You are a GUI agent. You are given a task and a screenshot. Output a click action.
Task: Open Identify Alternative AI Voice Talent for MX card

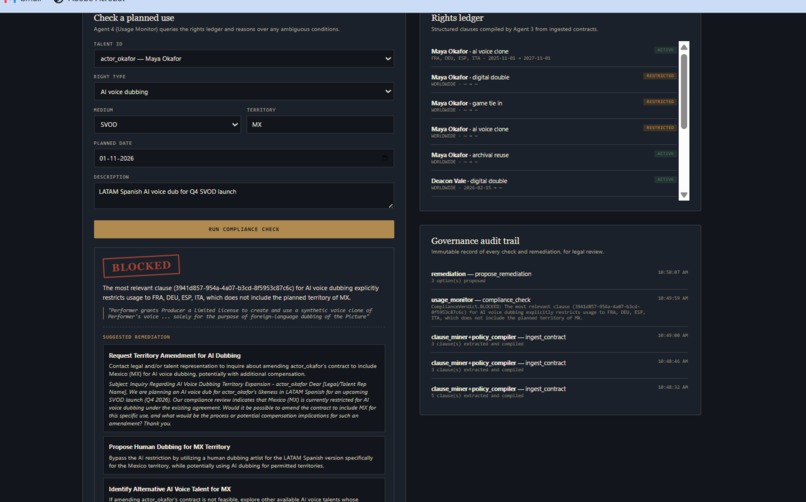click(x=244, y=491)
